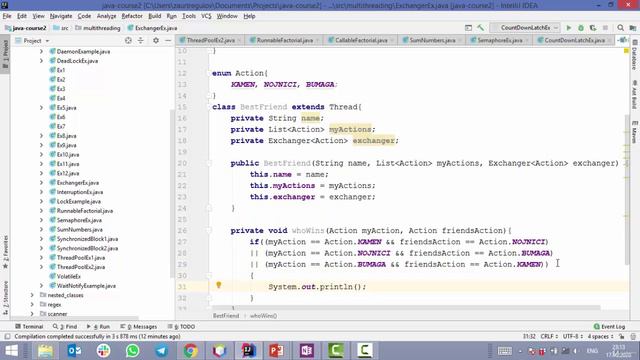Open Telegram from the taskbar
This screenshot has height=360, width=640.
162,351
